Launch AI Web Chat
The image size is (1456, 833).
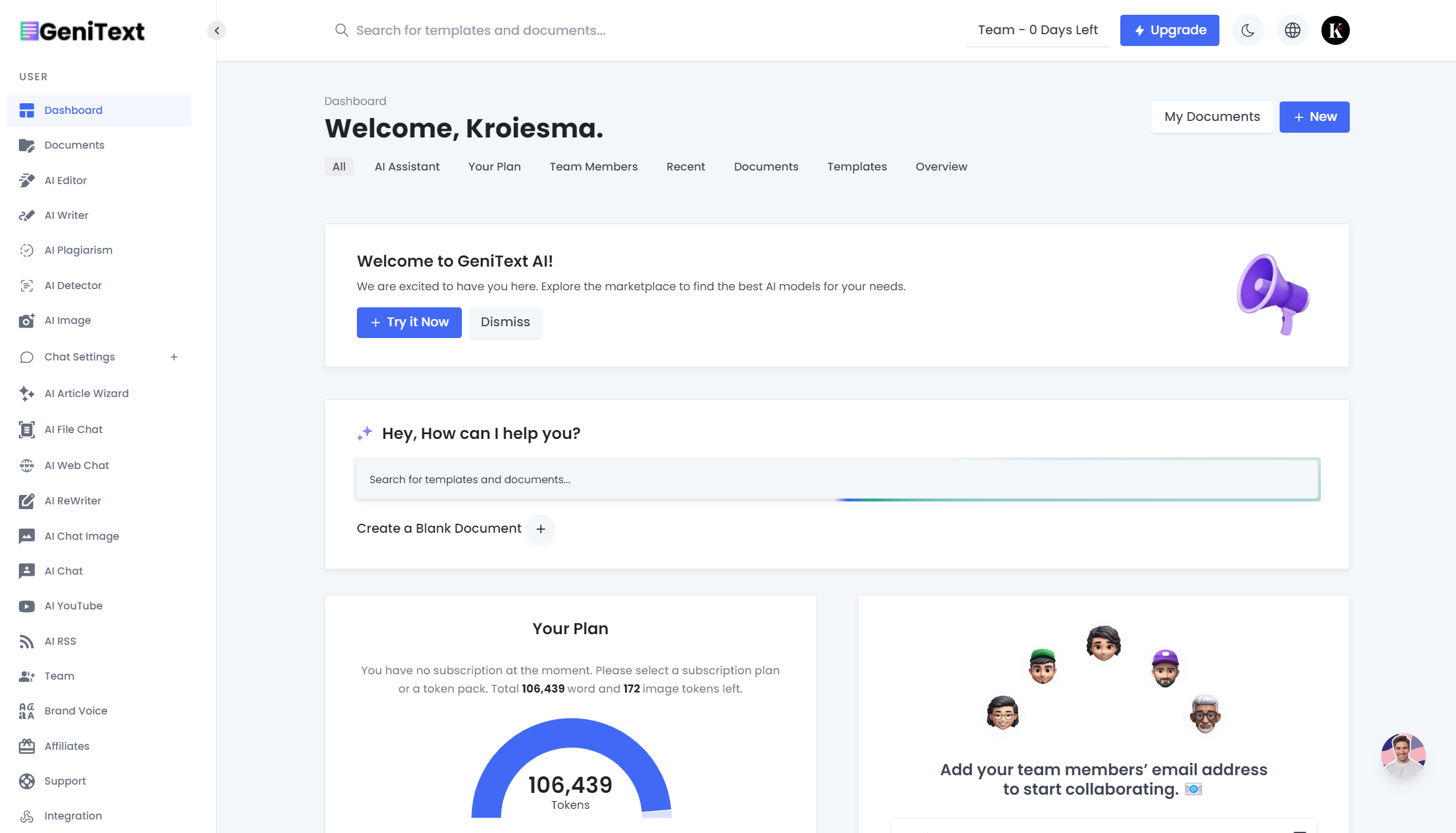click(x=77, y=465)
